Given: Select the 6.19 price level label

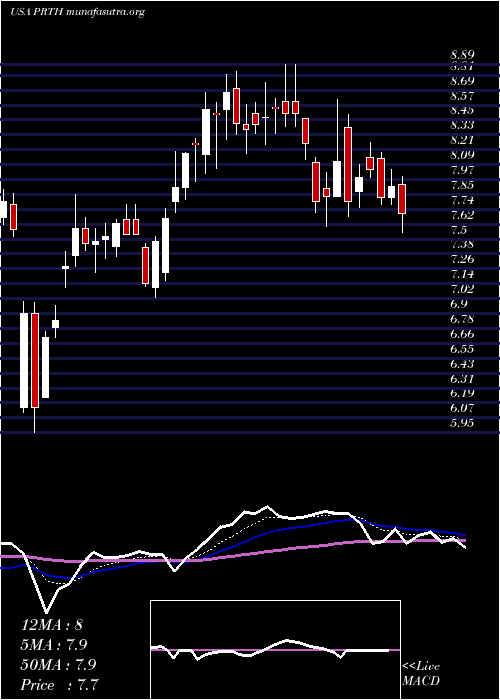Looking at the screenshot, I should coord(462,393).
